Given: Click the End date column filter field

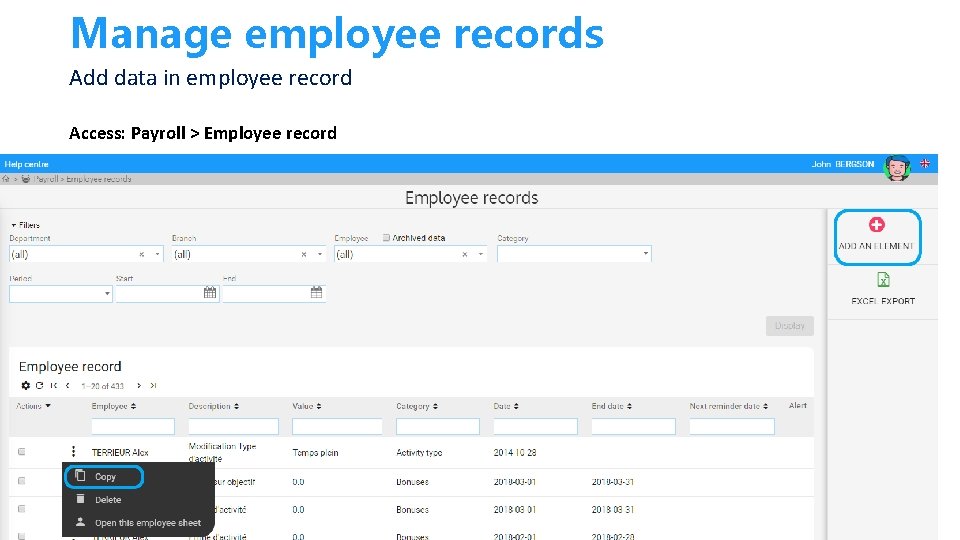Looking at the screenshot, I should [633, 426].
